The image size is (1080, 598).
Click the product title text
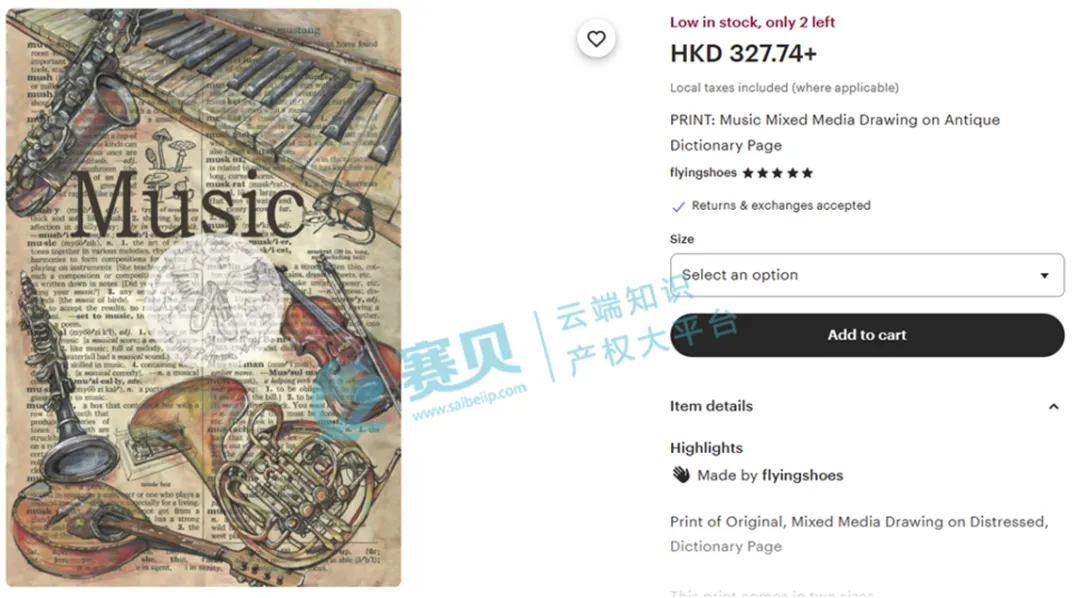(x=835, y=132)
